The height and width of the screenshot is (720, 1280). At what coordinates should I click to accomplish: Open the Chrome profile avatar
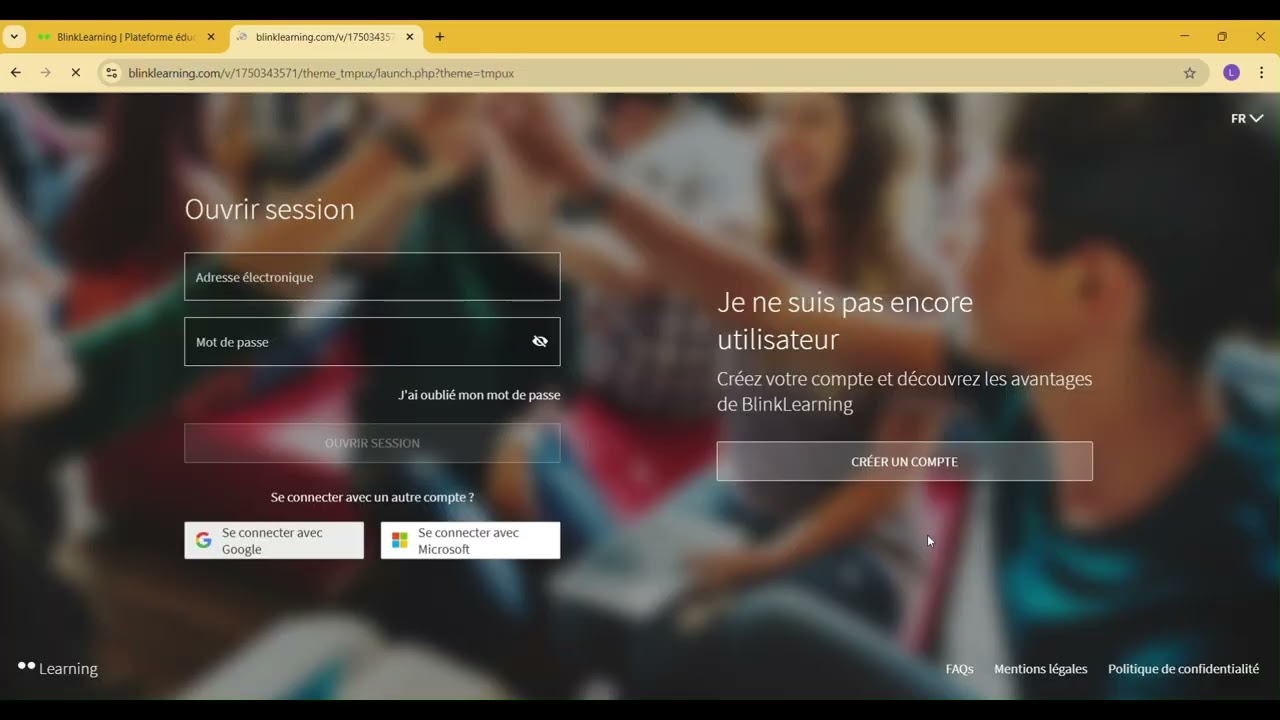pos(1231,73)
